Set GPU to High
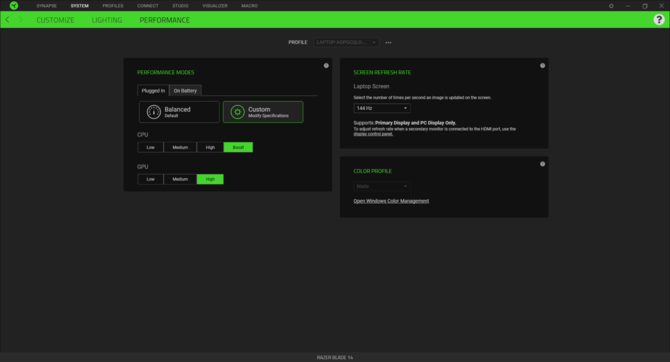The width and height of the screenshot is (670, 362). point(210,179)
